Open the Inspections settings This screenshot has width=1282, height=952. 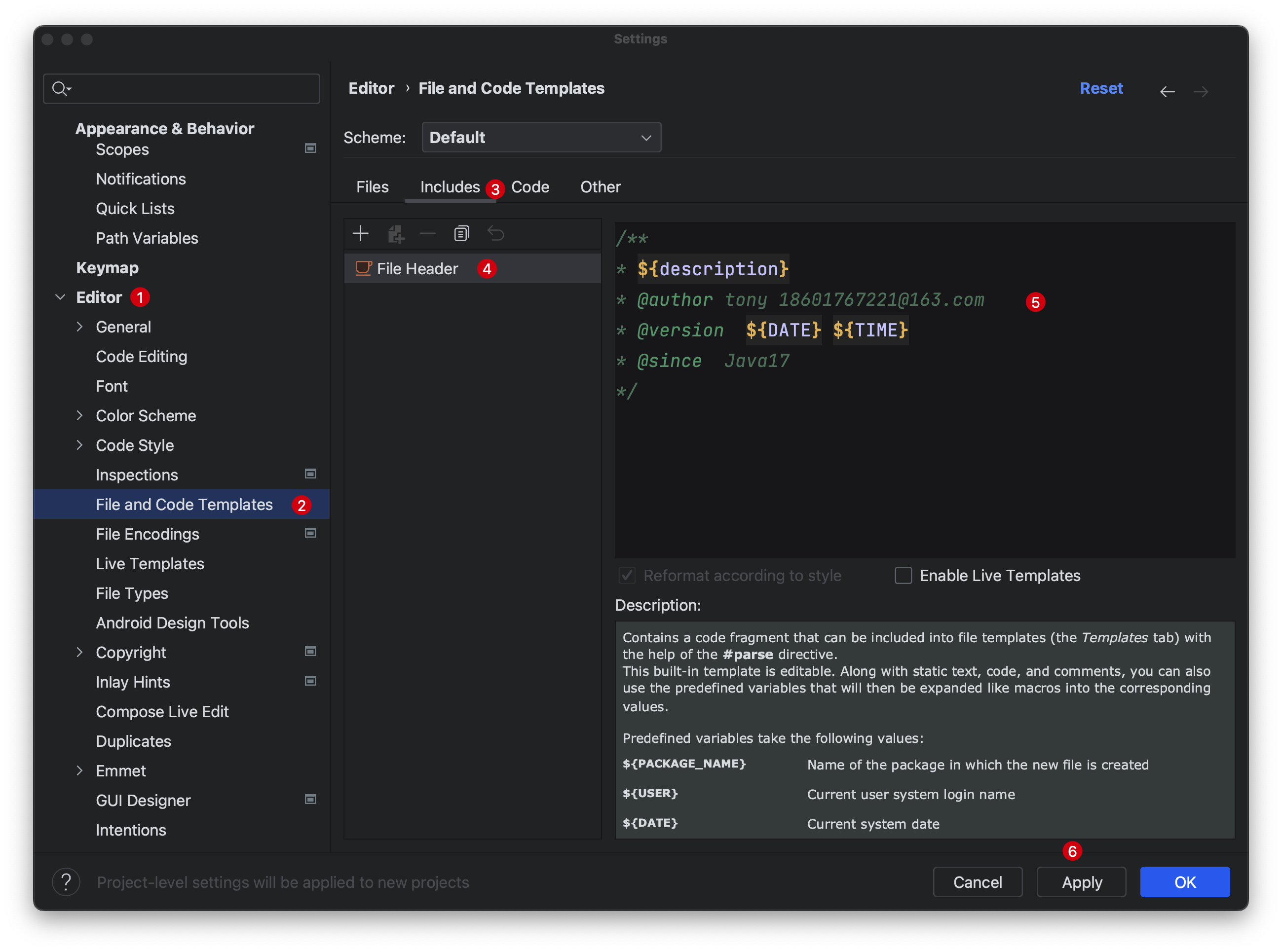137,475
